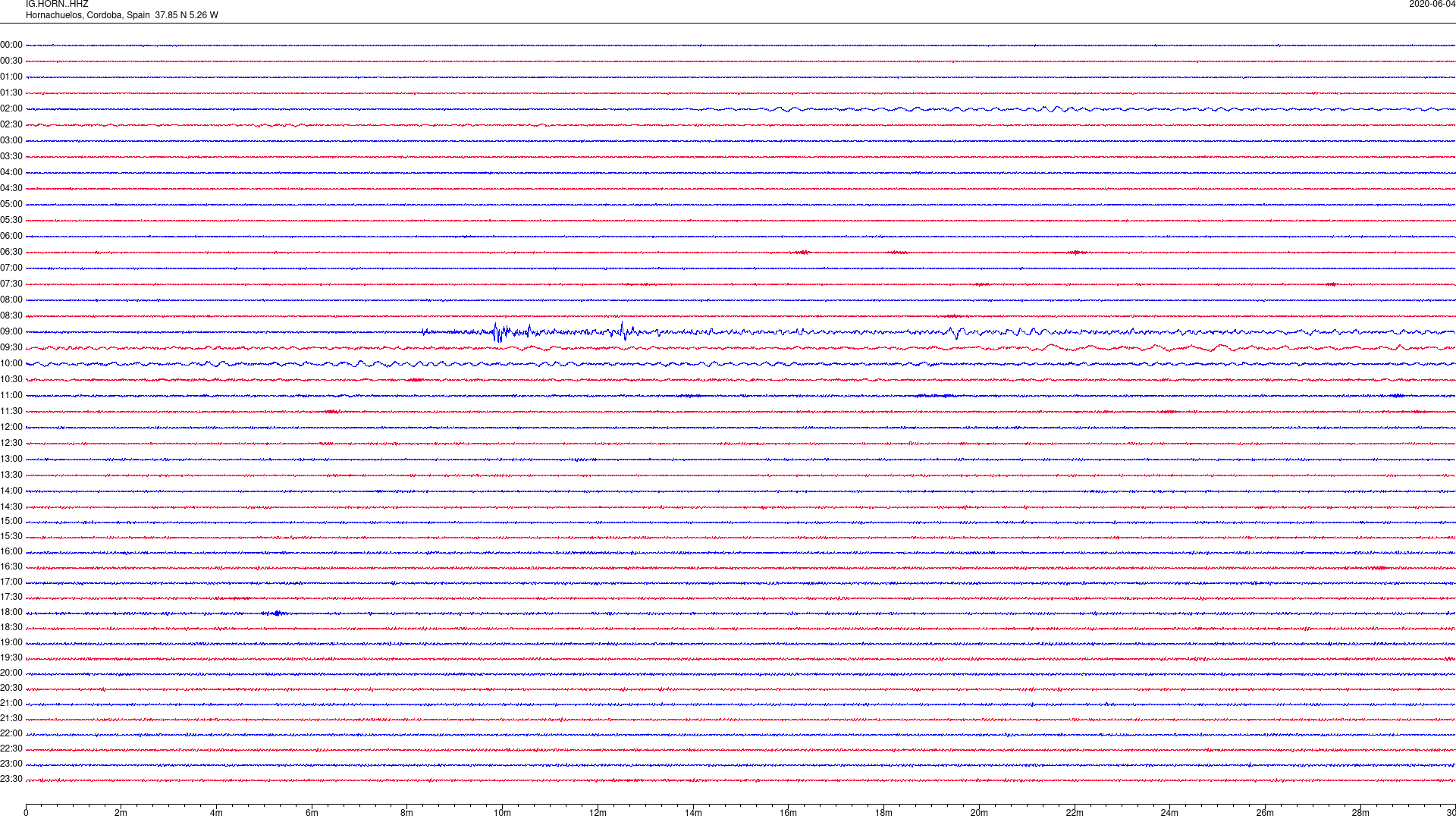Select the 05:30 trace time label
1456x819 pixels.
pos(11,220)
